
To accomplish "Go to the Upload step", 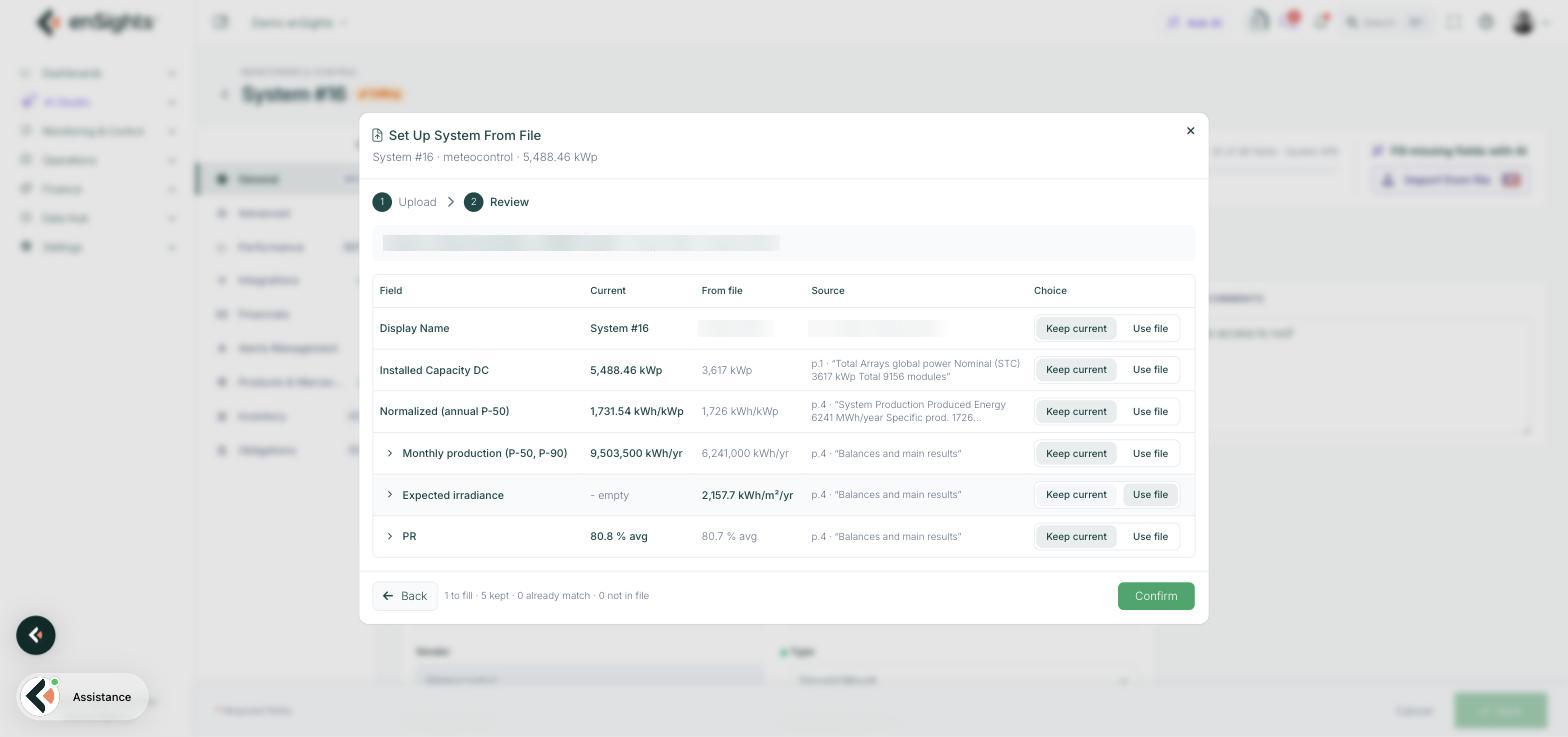I will pyautogui.click(x=417, y=202).
